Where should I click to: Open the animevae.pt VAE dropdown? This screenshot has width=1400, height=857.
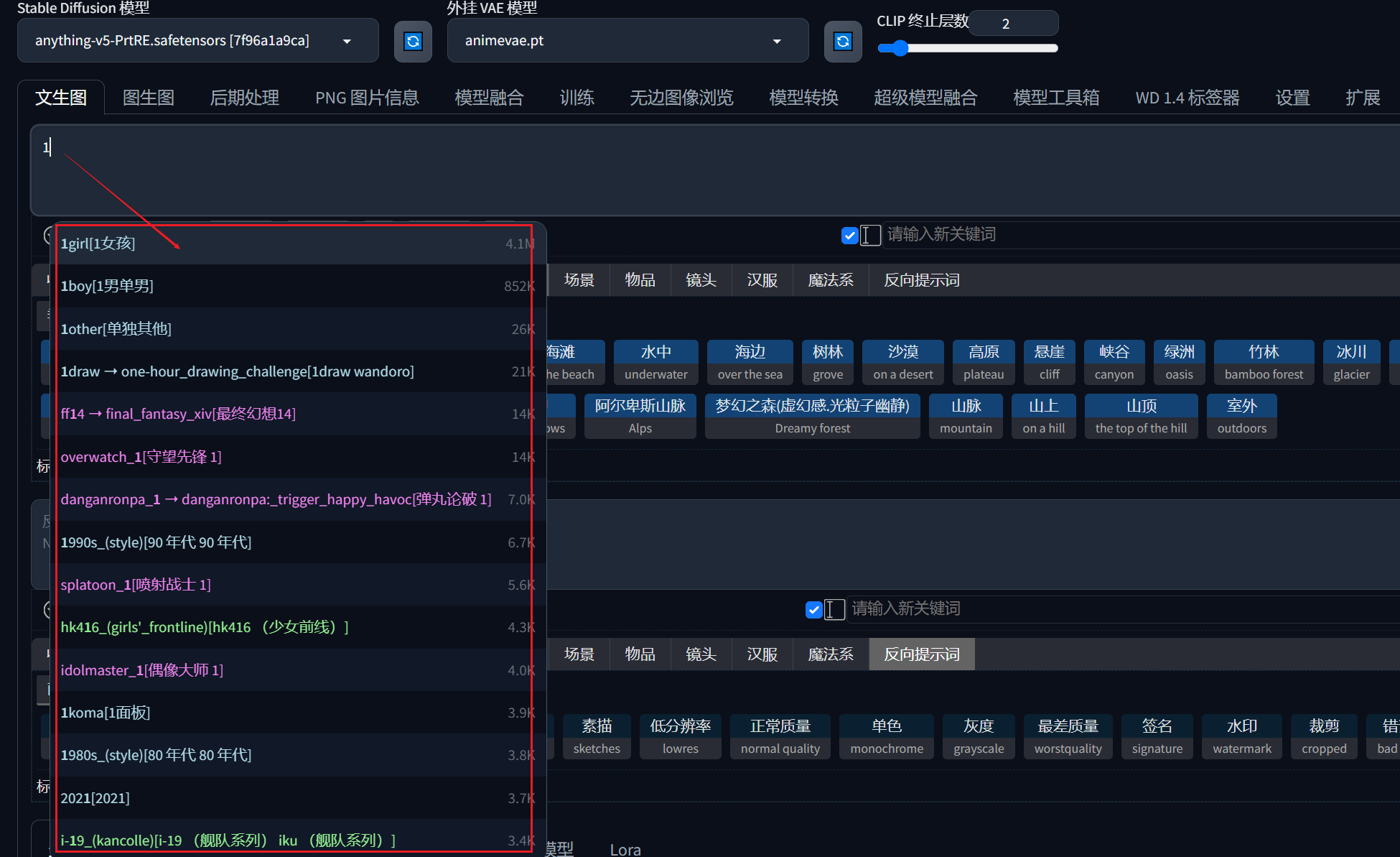click(627, 41)
